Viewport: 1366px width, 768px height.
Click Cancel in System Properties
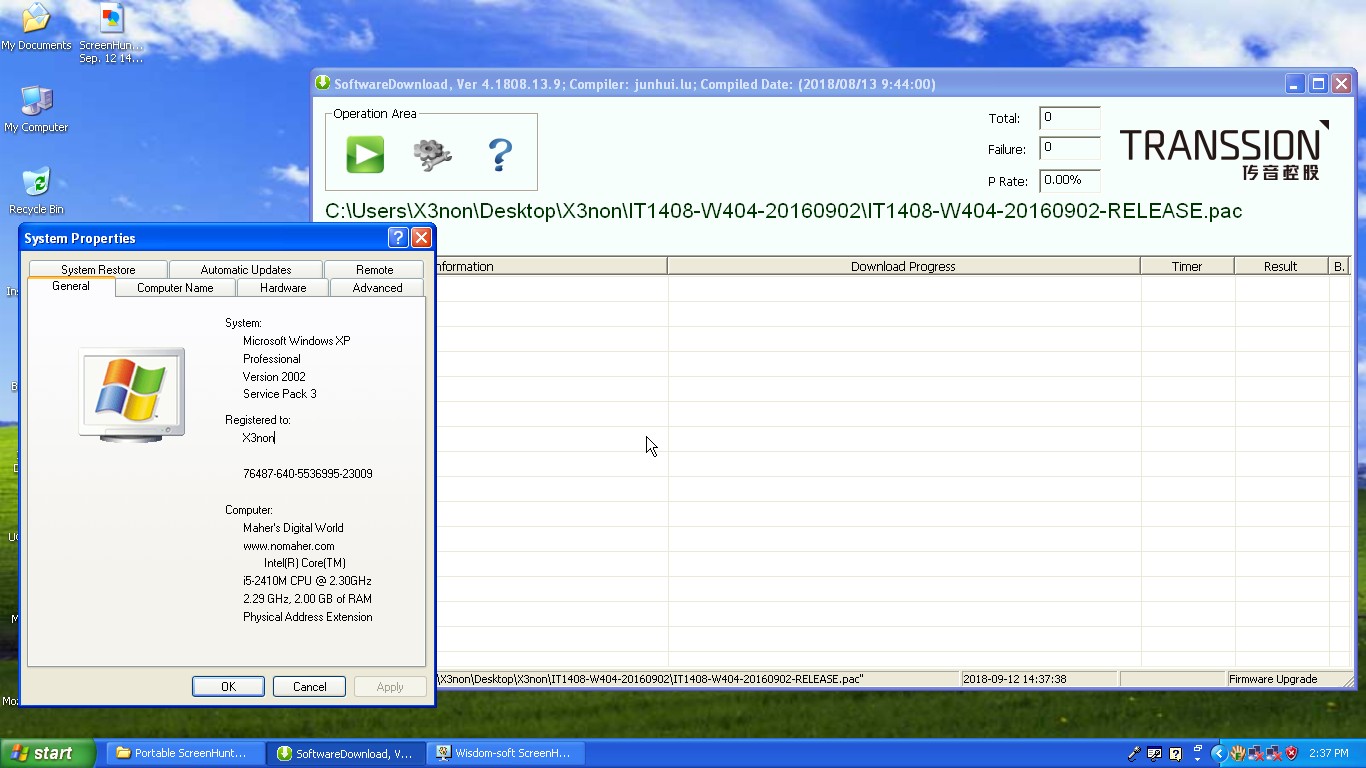pos(310,686)
